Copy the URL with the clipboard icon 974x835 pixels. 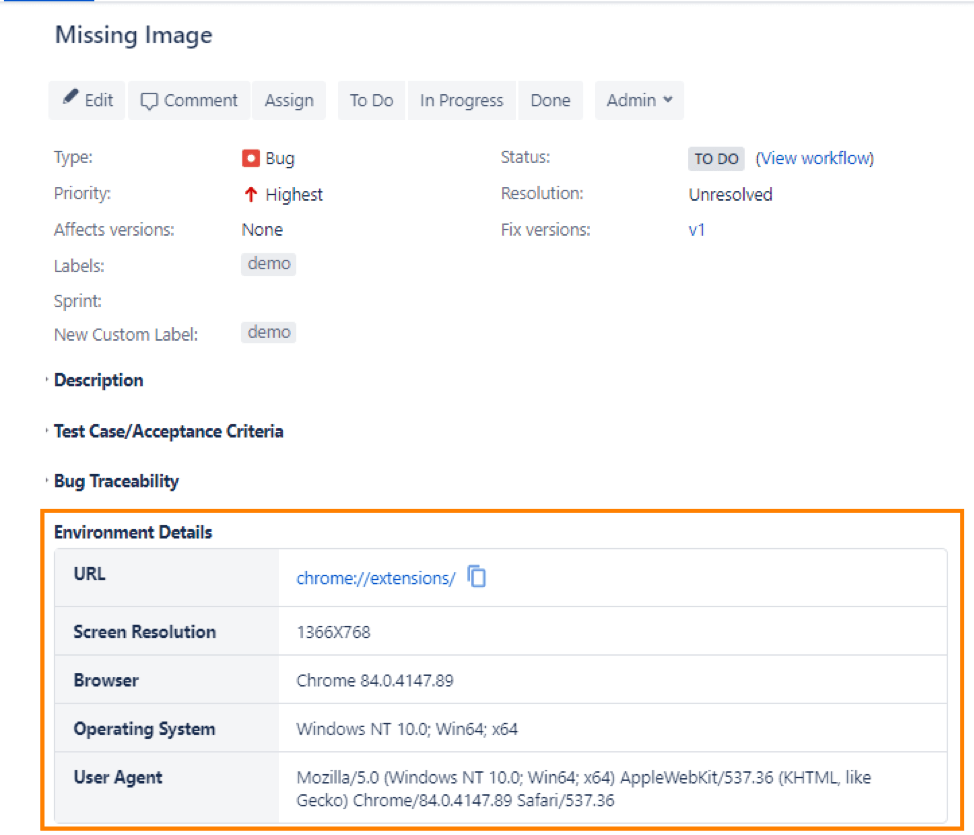(476, 577)
